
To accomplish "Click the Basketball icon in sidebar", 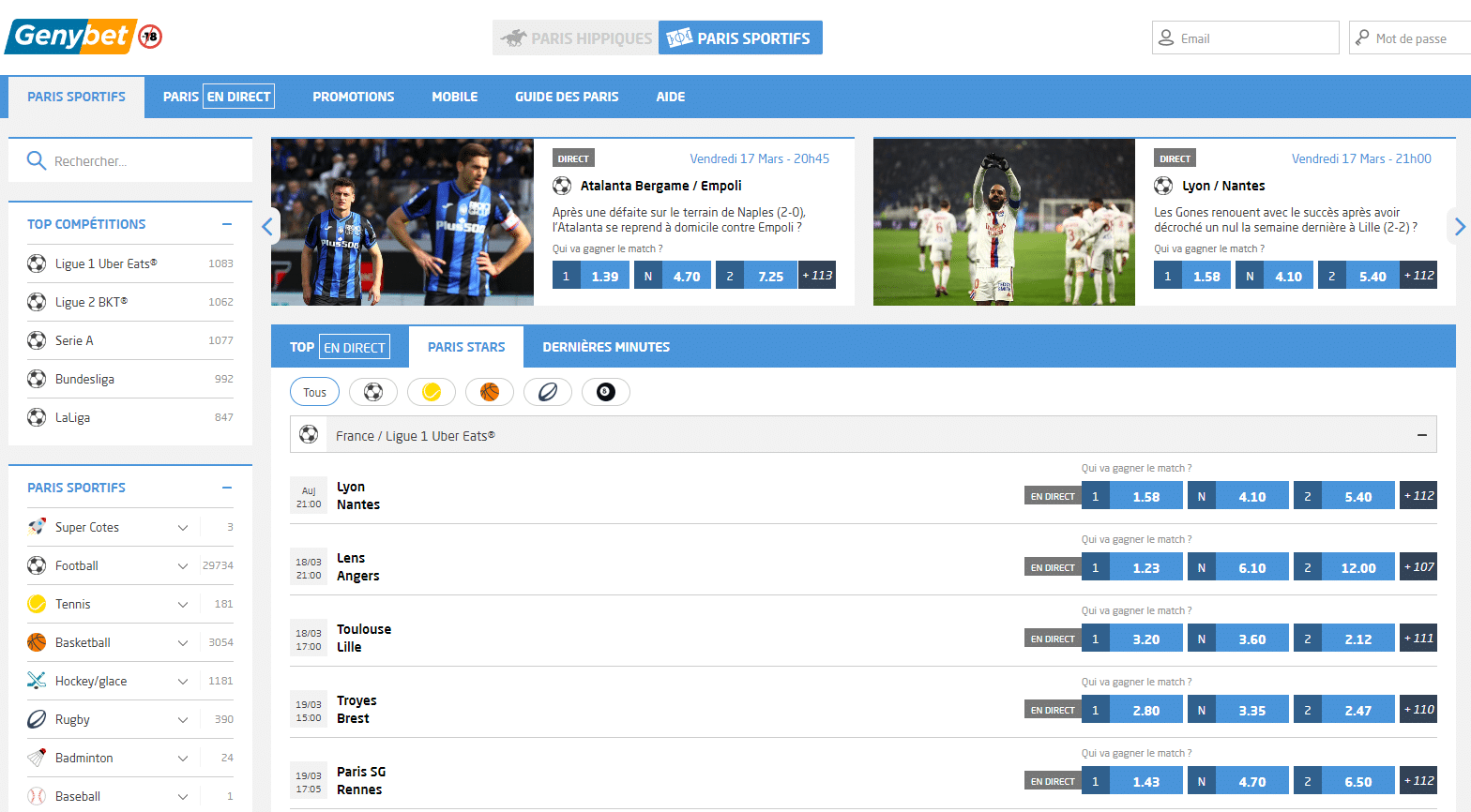I will click(37, 642).
